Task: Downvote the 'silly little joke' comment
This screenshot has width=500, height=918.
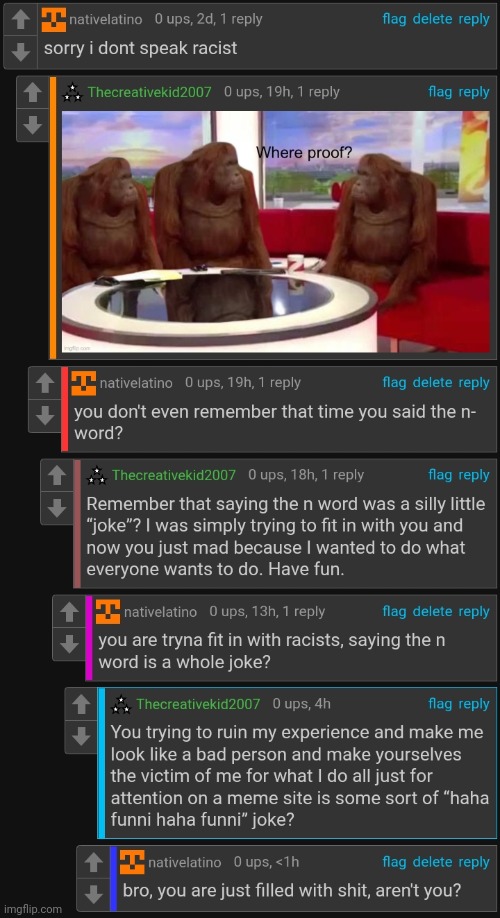Action: click(57, 508)
